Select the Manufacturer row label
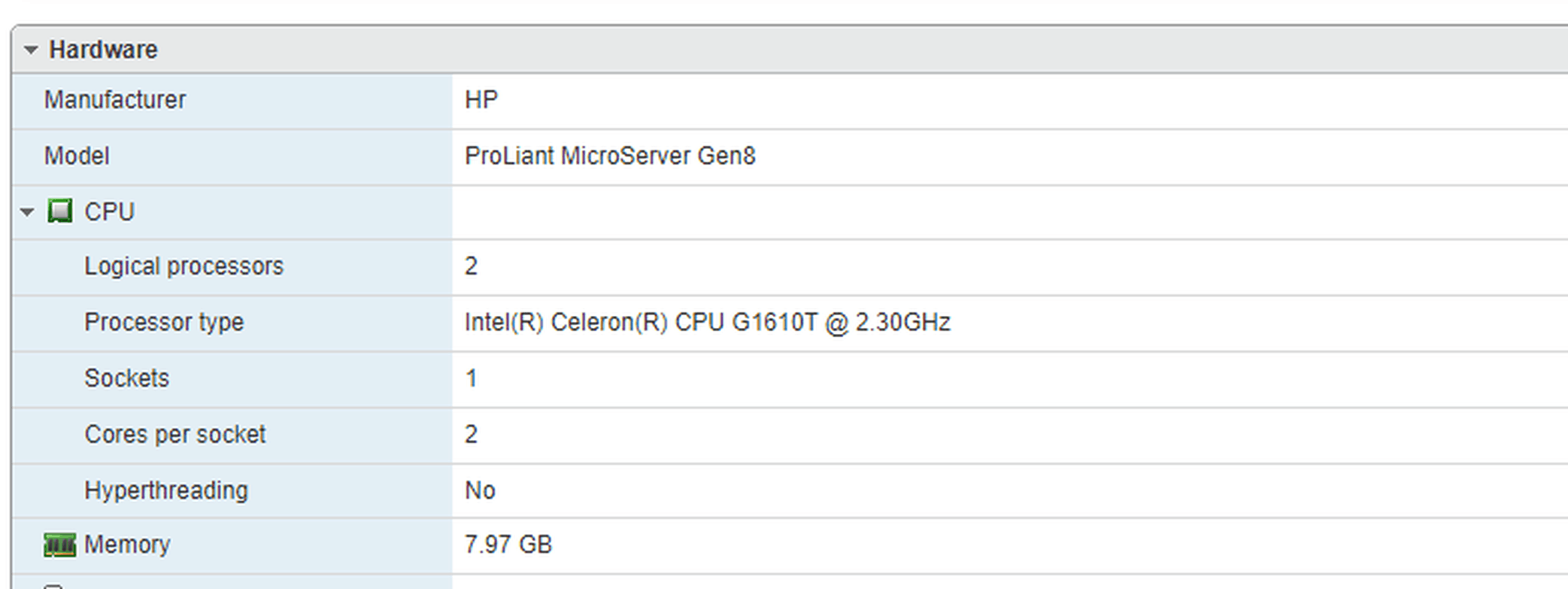 114,100
